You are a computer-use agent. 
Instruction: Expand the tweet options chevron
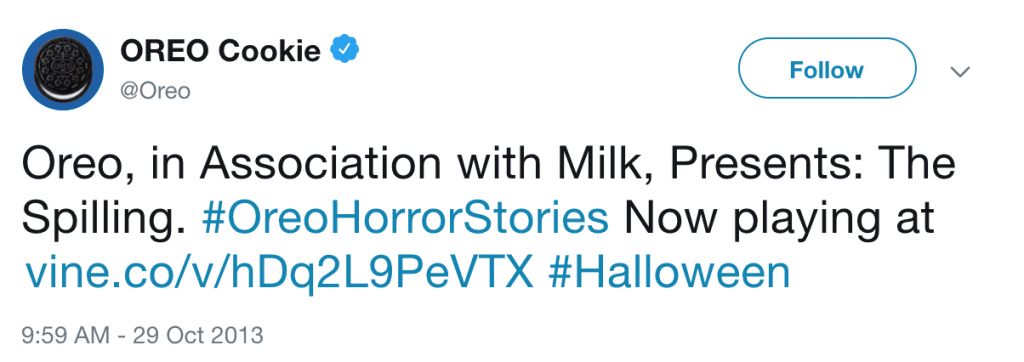click(x=961, y=71)
